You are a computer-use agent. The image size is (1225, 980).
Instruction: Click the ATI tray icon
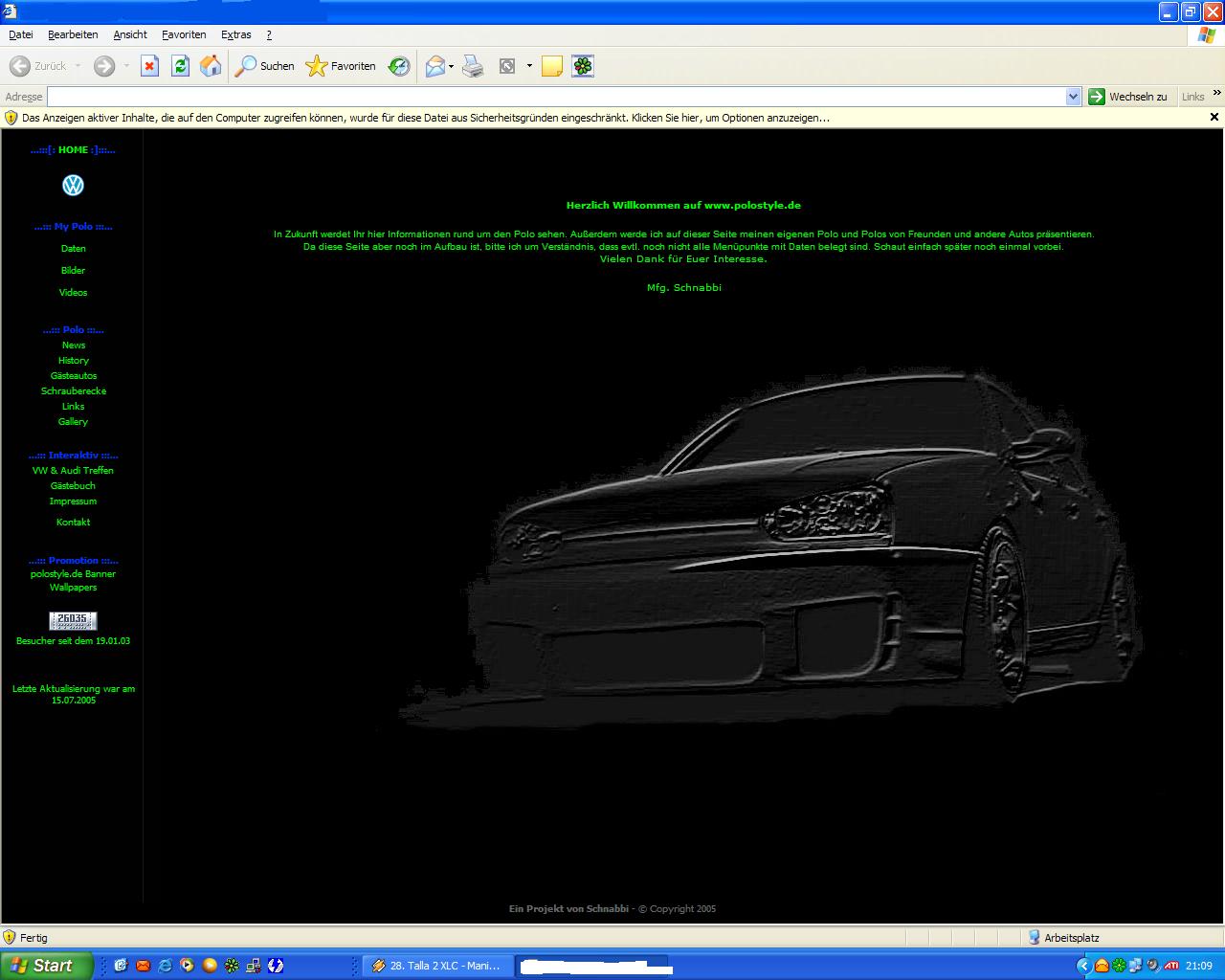coord(1170,966)
